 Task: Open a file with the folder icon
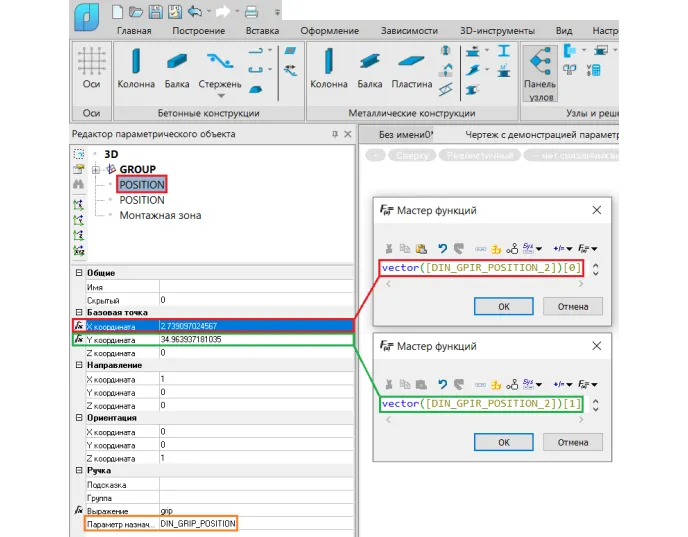(136, 12)
